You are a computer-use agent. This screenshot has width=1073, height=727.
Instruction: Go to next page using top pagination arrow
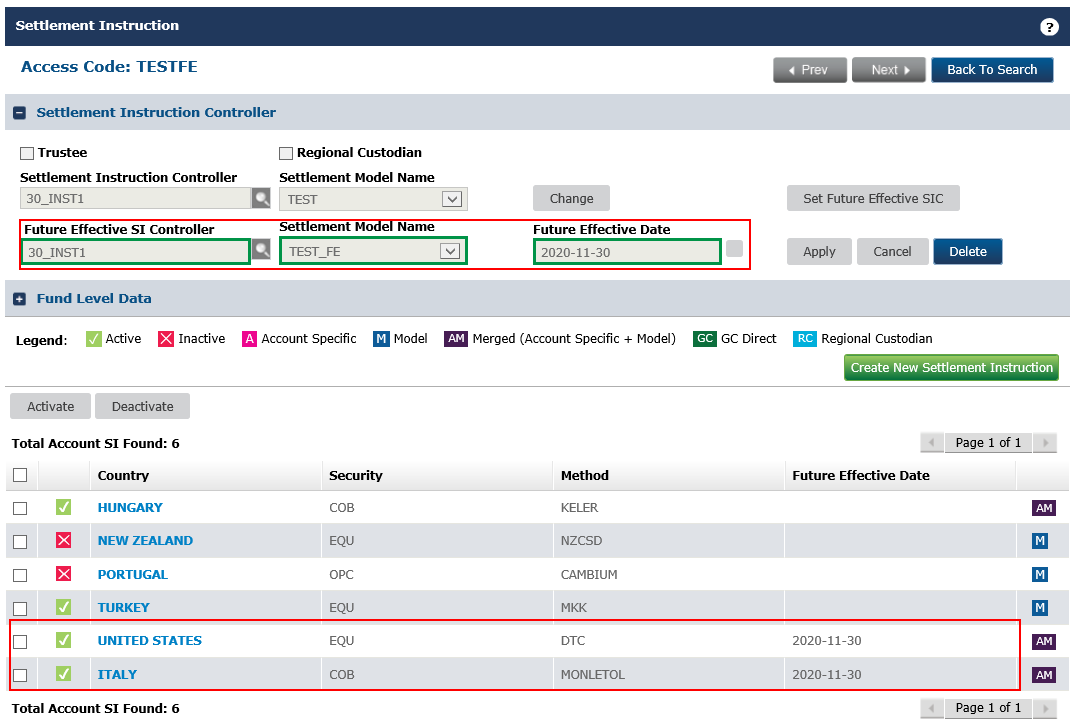point(1045,442)
